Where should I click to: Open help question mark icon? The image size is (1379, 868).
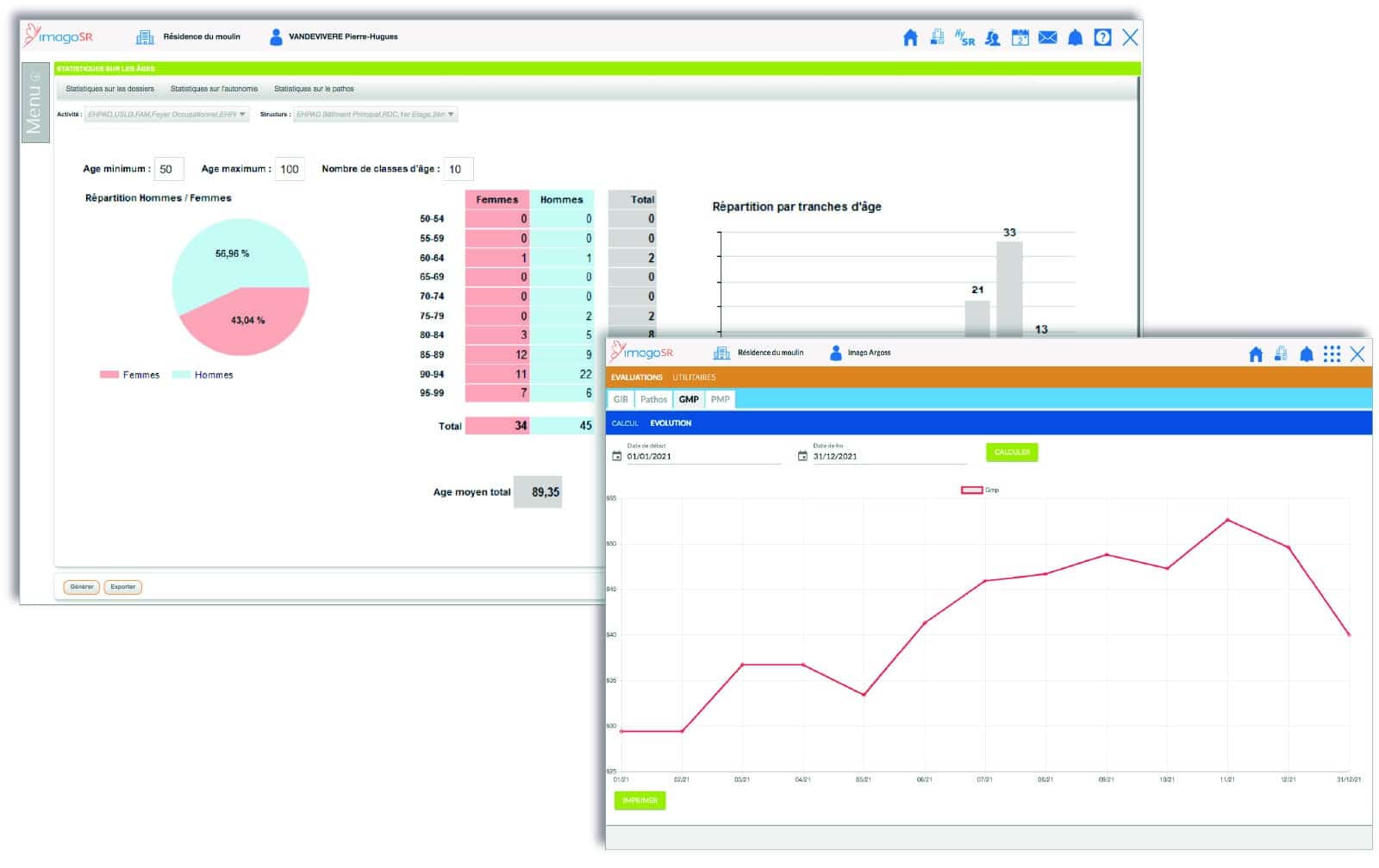pos(1102,37)
